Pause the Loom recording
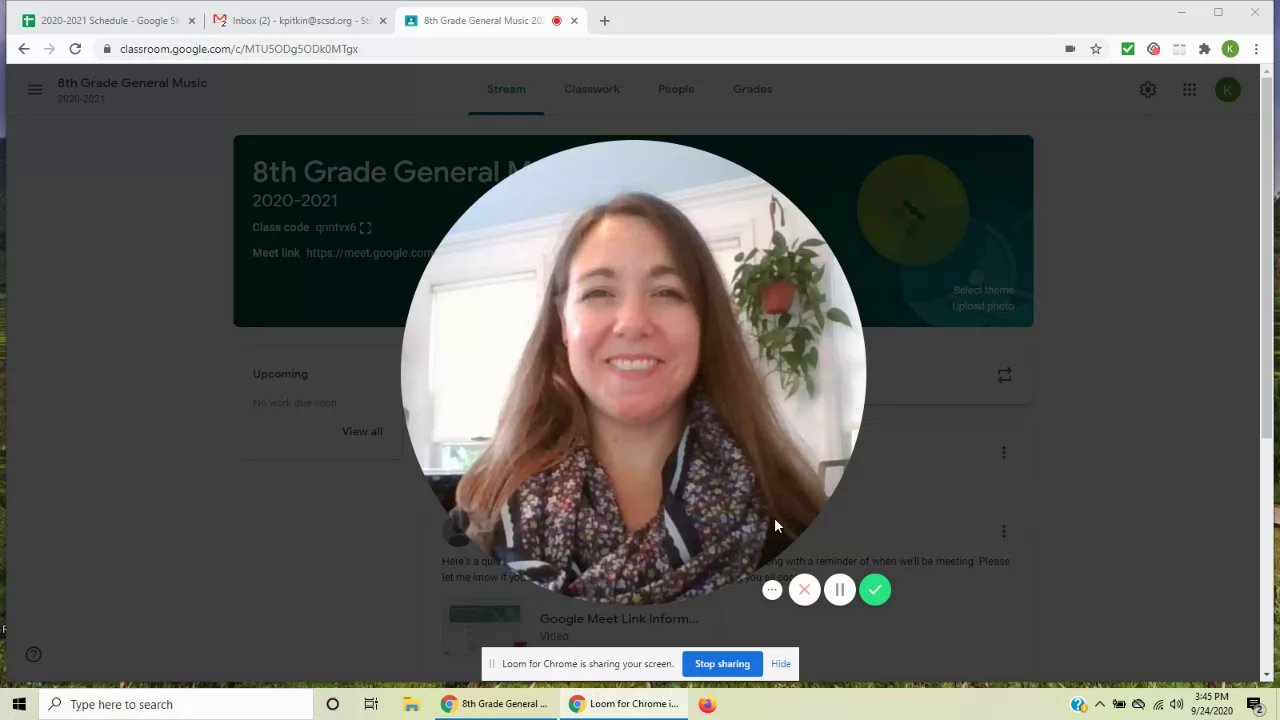 (840, 590)
